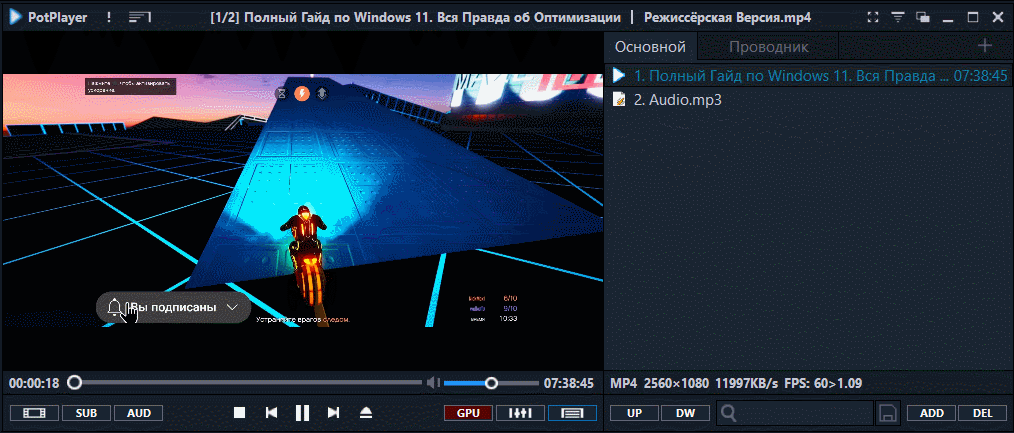
Task: Add a new playlist tab with plus
Action: pos(984,45)
